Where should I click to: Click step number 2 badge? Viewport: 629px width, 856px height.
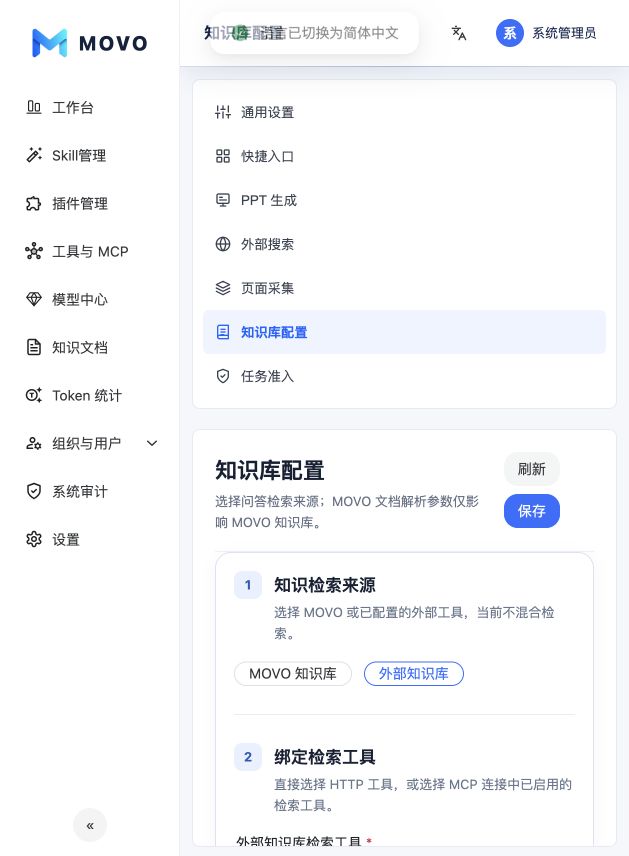point(248,757)
